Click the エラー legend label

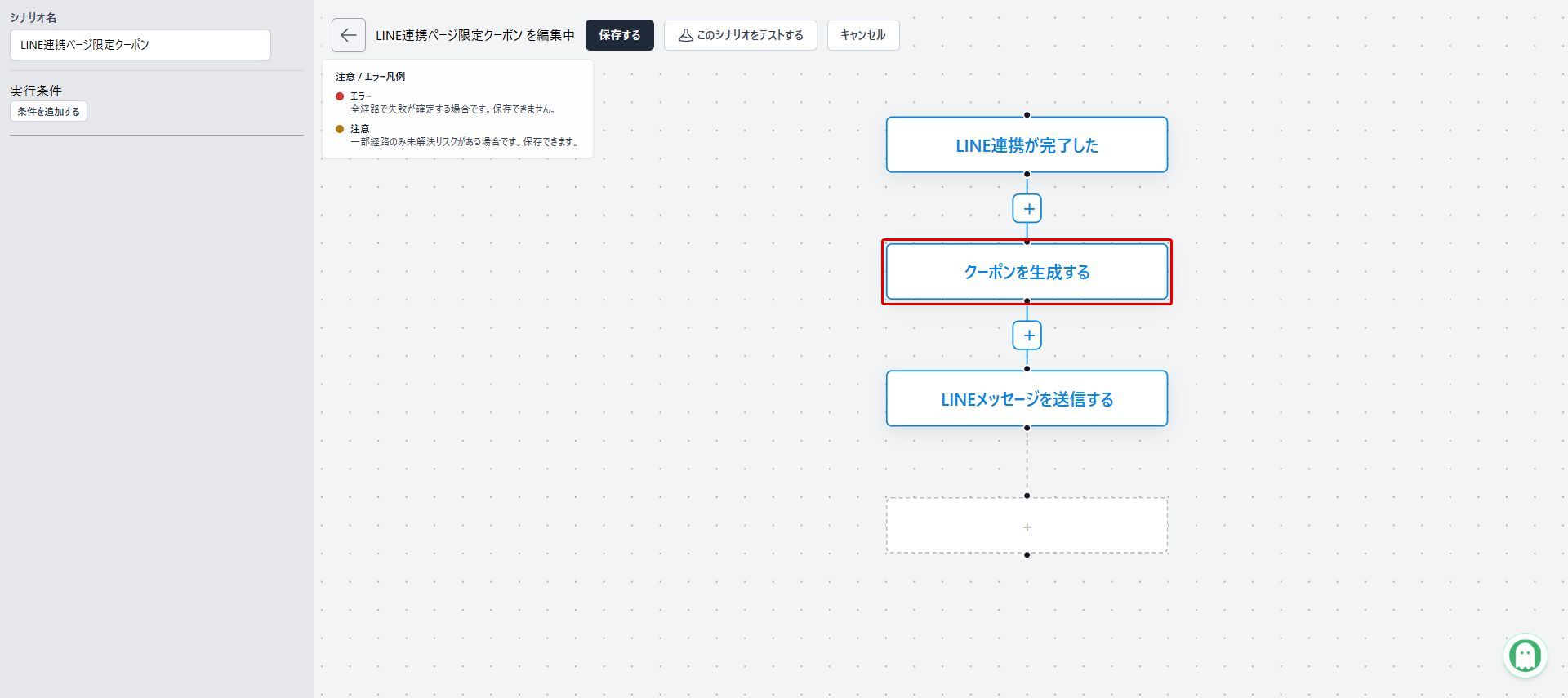click(x=361, y=96)
